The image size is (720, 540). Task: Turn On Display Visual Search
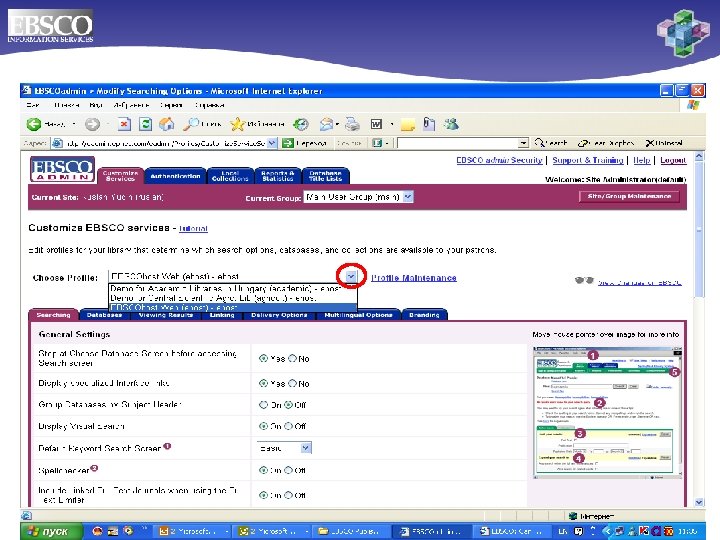263,426
